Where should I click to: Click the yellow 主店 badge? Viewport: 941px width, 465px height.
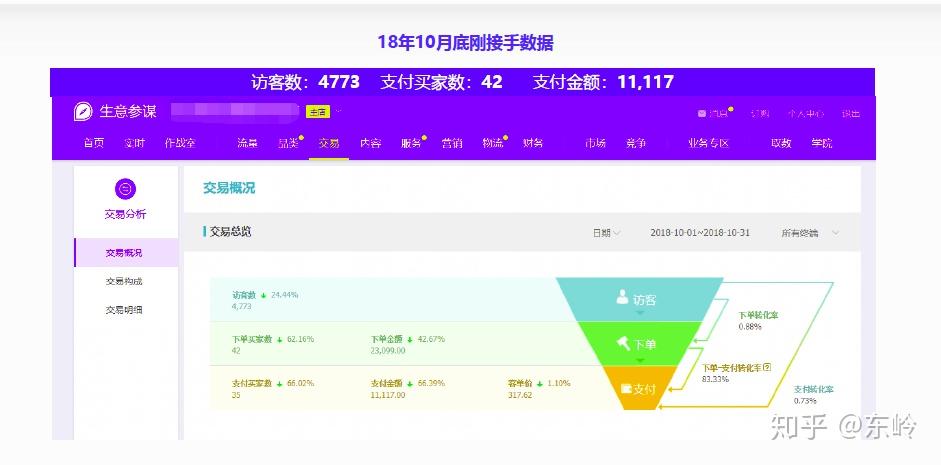(x=318, y=112)
